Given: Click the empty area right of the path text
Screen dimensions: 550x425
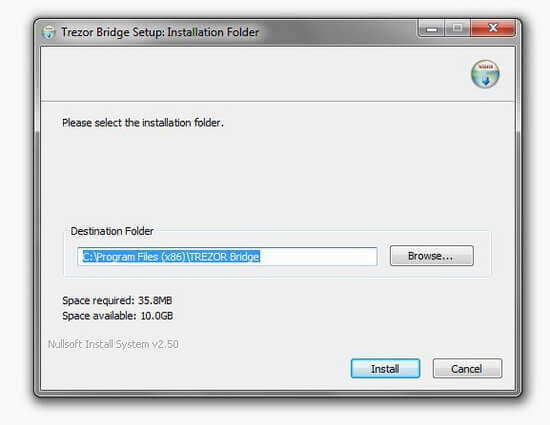Looking at the screenshot, I should tap(318, 257).
